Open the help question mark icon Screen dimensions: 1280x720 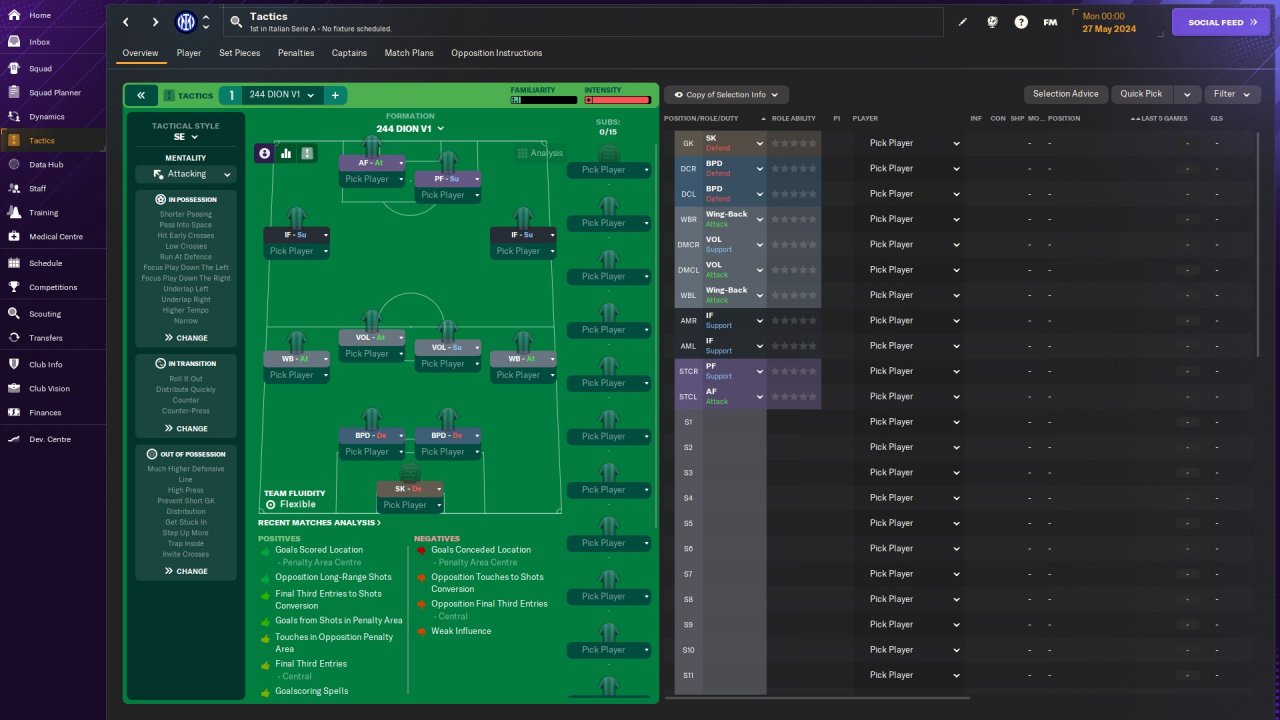tap(1021, 22)
